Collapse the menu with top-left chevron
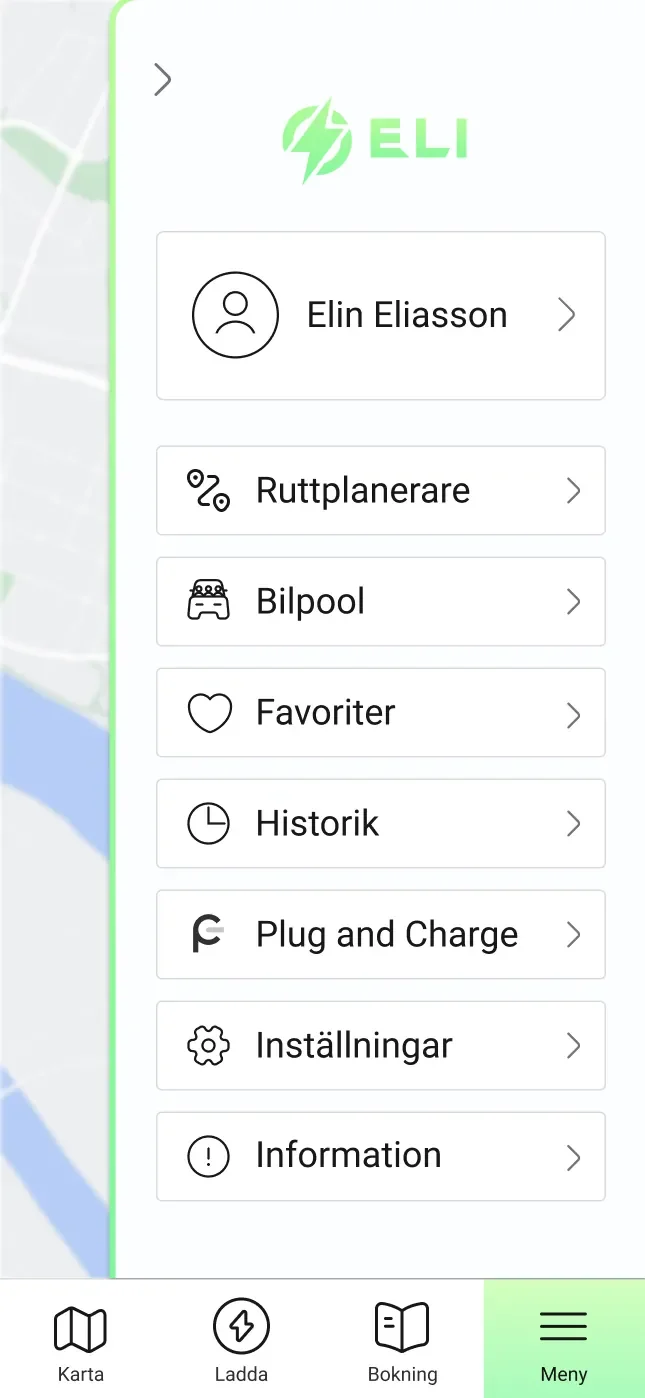 [162, 79]
